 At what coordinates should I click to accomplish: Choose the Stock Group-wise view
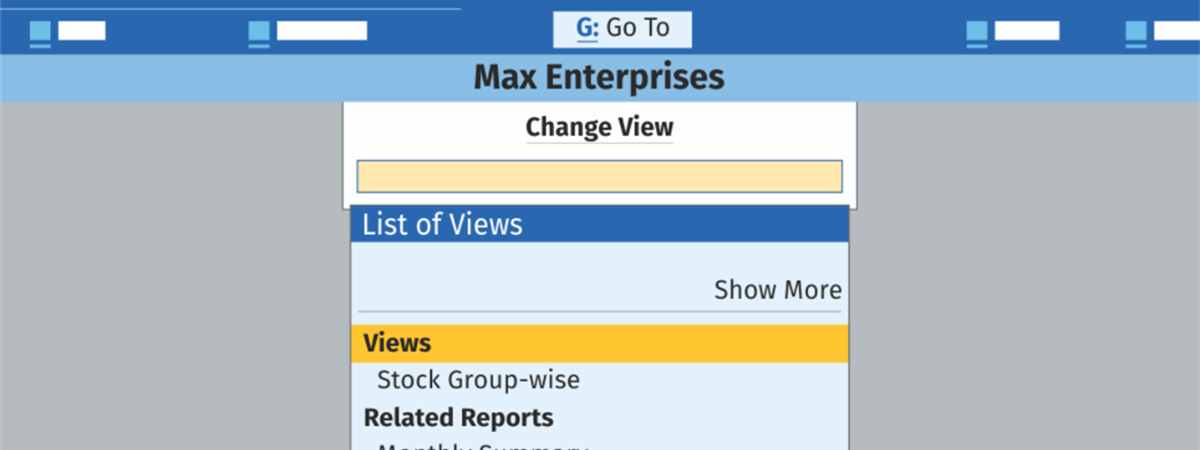click(x=478, y=380)
